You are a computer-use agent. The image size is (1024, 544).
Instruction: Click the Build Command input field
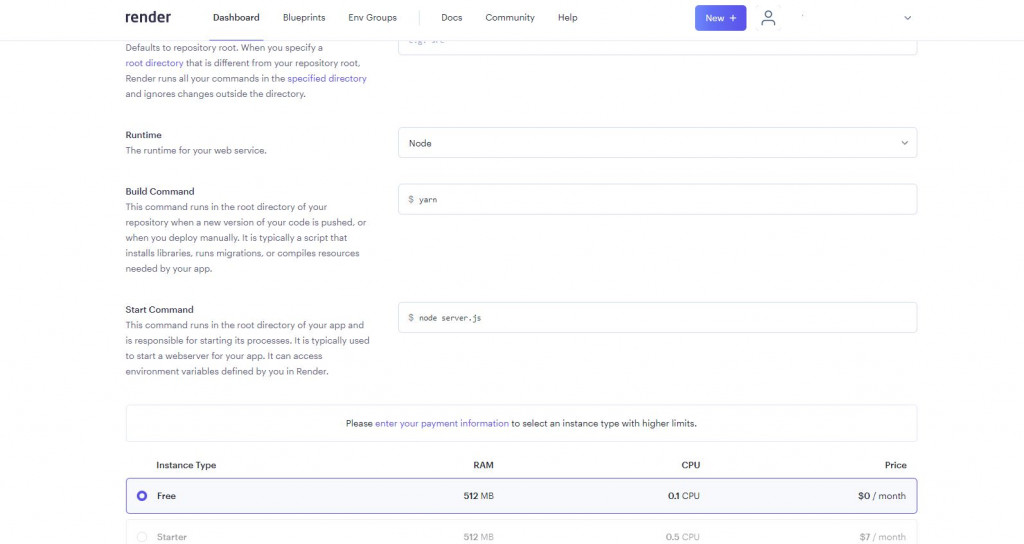[657, 199]
